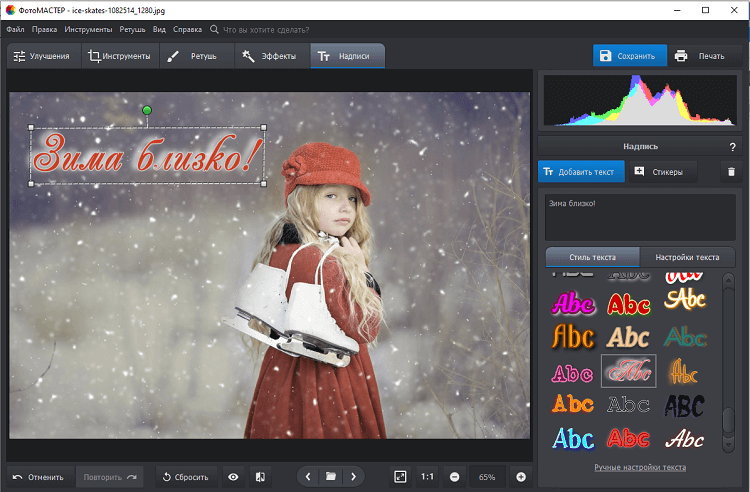Zoom in with the plus icon
Viewport: 750px width, 492px height.
tap(520, 477)
